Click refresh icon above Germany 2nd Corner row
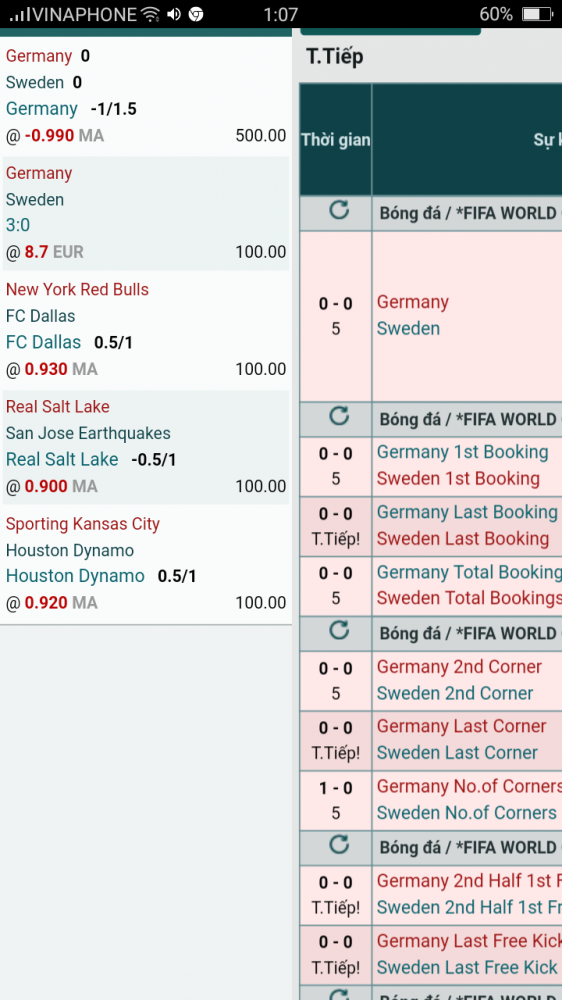Screen dimensions: 562x1000 (339, 630)
